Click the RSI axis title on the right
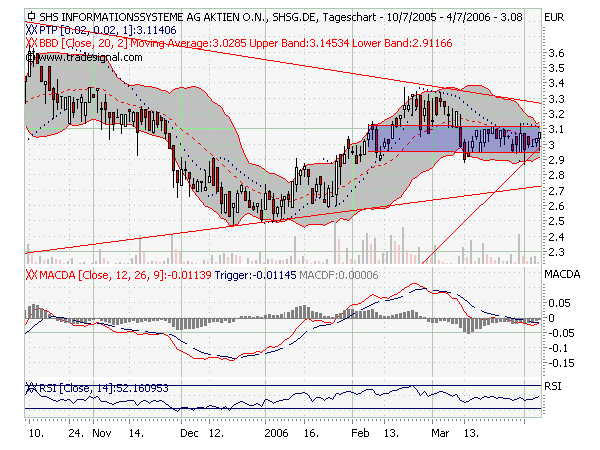The height and width of the screenshot is (450, 600). [x=553, y=386]
